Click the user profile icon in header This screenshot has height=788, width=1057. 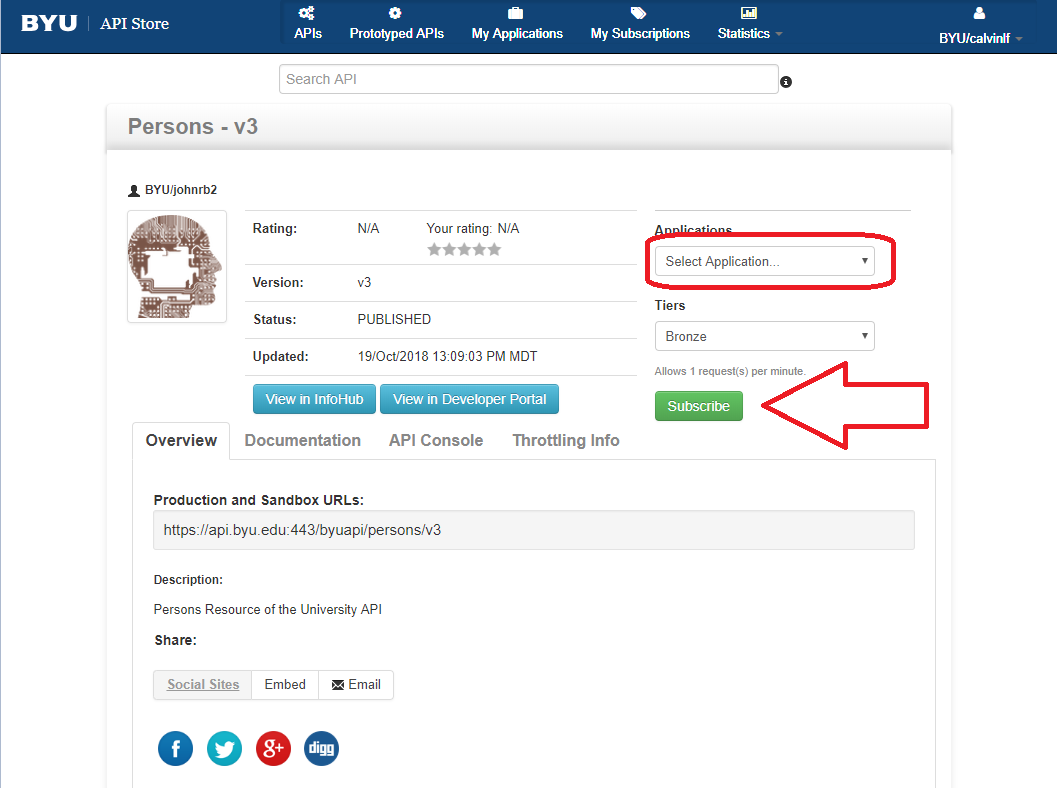click(979, 13)
